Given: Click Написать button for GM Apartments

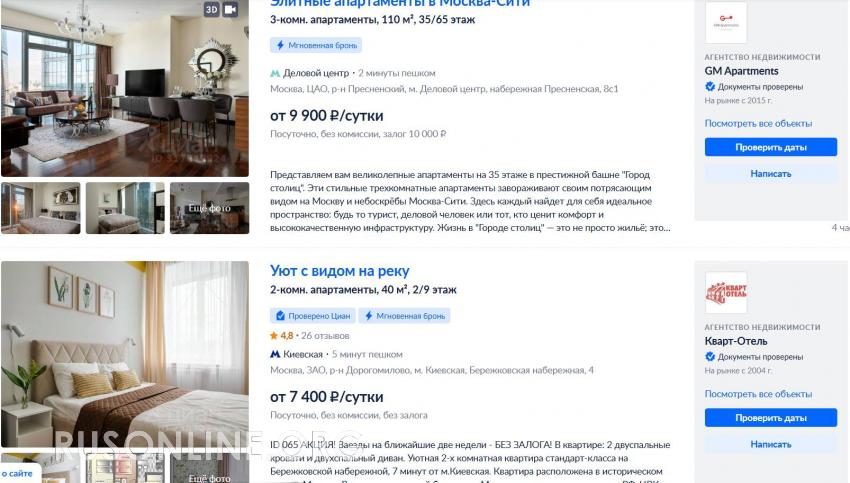Looking at the screenshot, I should [771, 173].
